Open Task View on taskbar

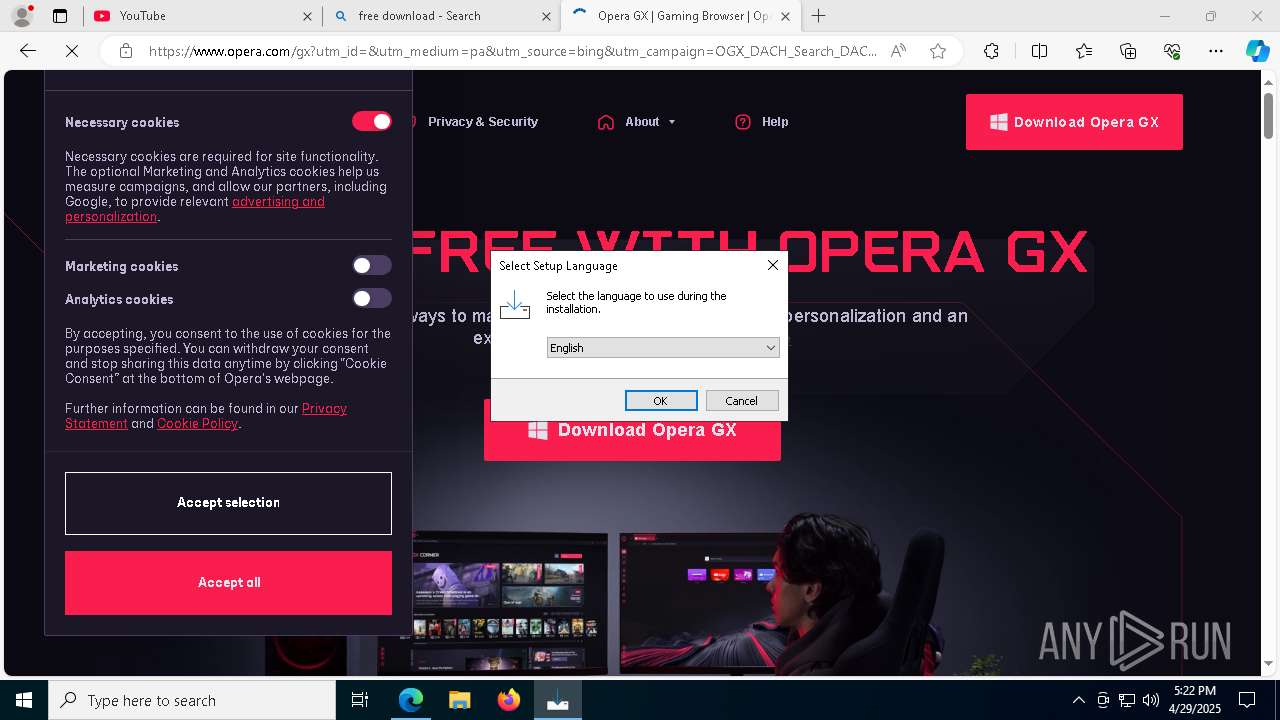pos(360,700)
